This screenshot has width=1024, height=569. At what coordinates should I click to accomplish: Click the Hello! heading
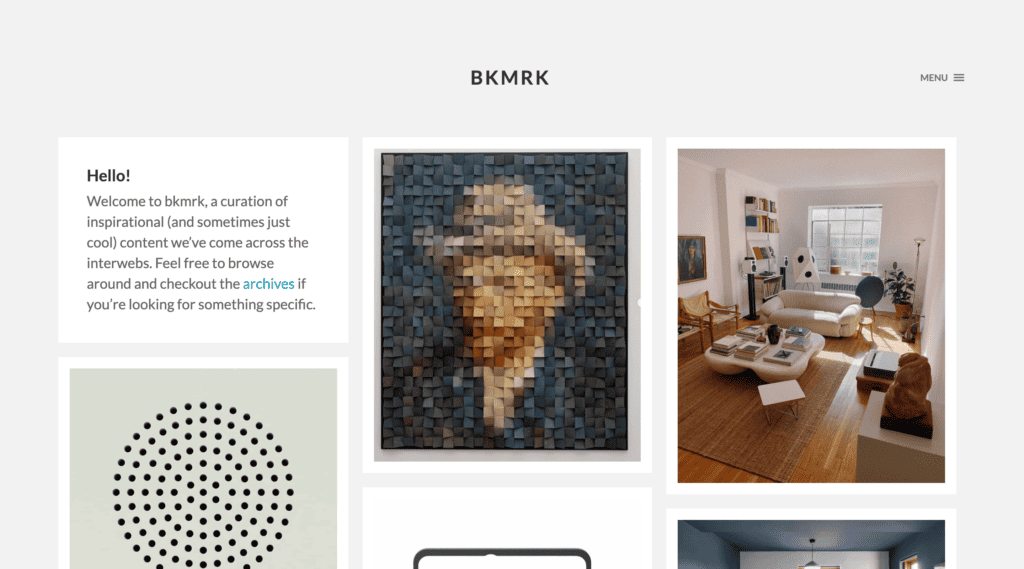[108, 176]
